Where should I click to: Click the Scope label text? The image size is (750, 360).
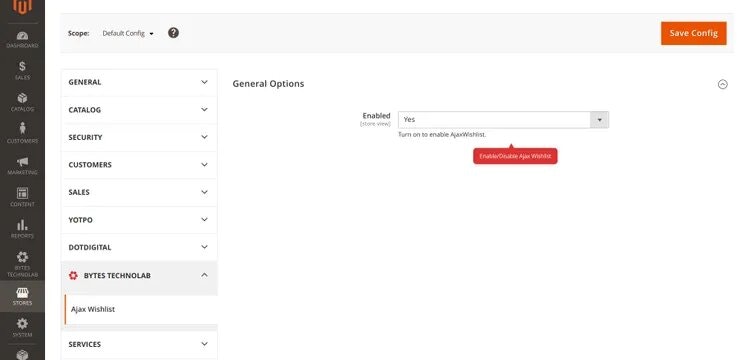coord(78,33)
